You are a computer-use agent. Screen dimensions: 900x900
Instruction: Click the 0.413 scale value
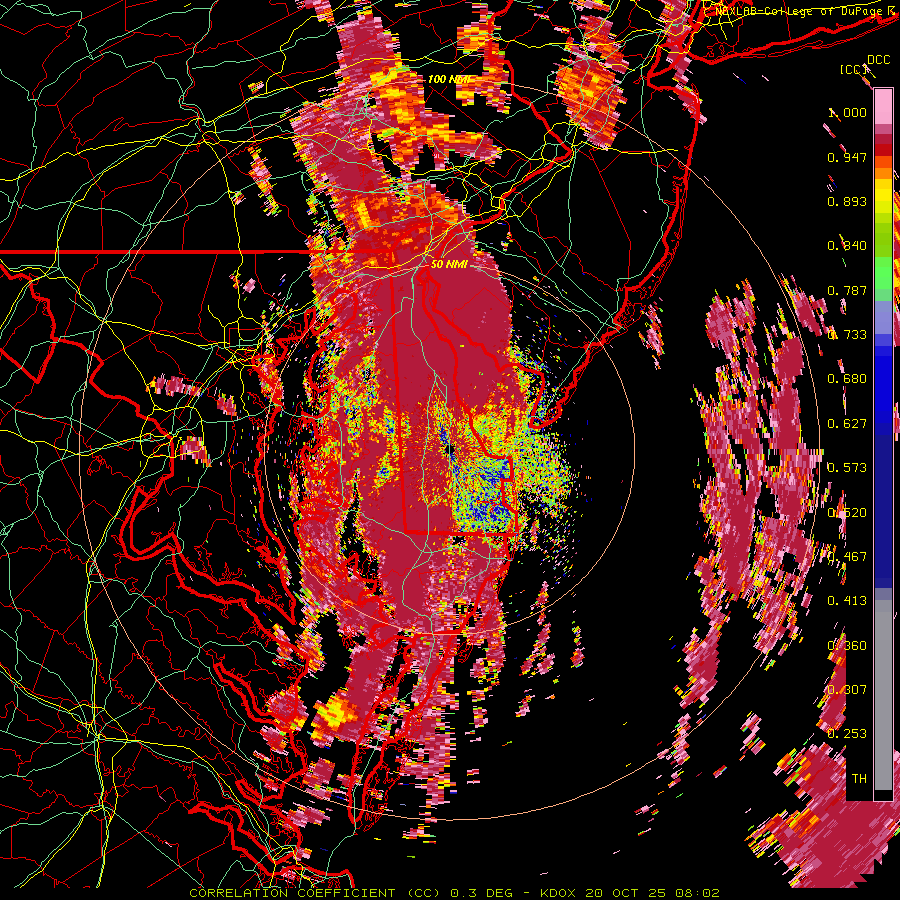point(847,601)
